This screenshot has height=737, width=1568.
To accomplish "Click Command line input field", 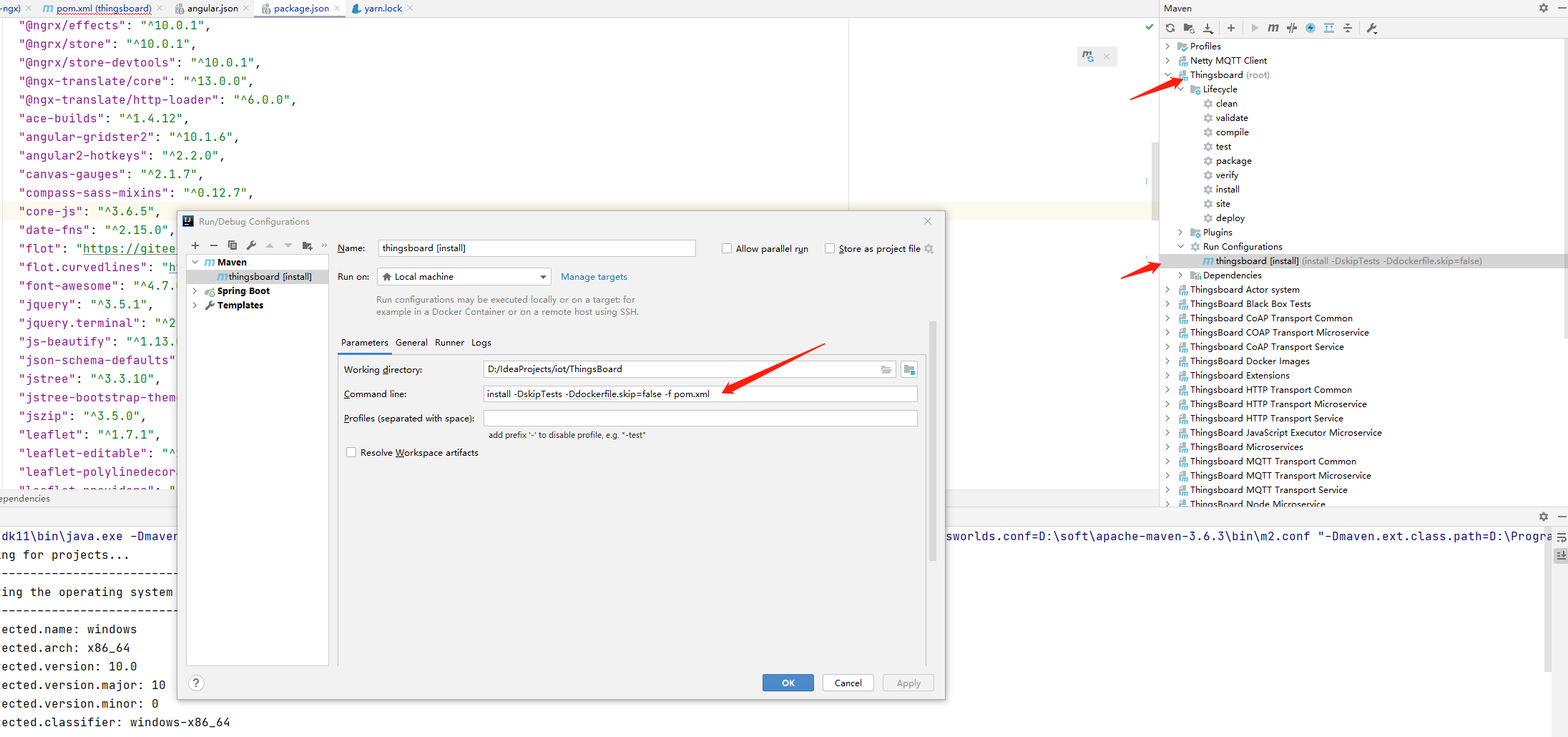I will (700, 394).
